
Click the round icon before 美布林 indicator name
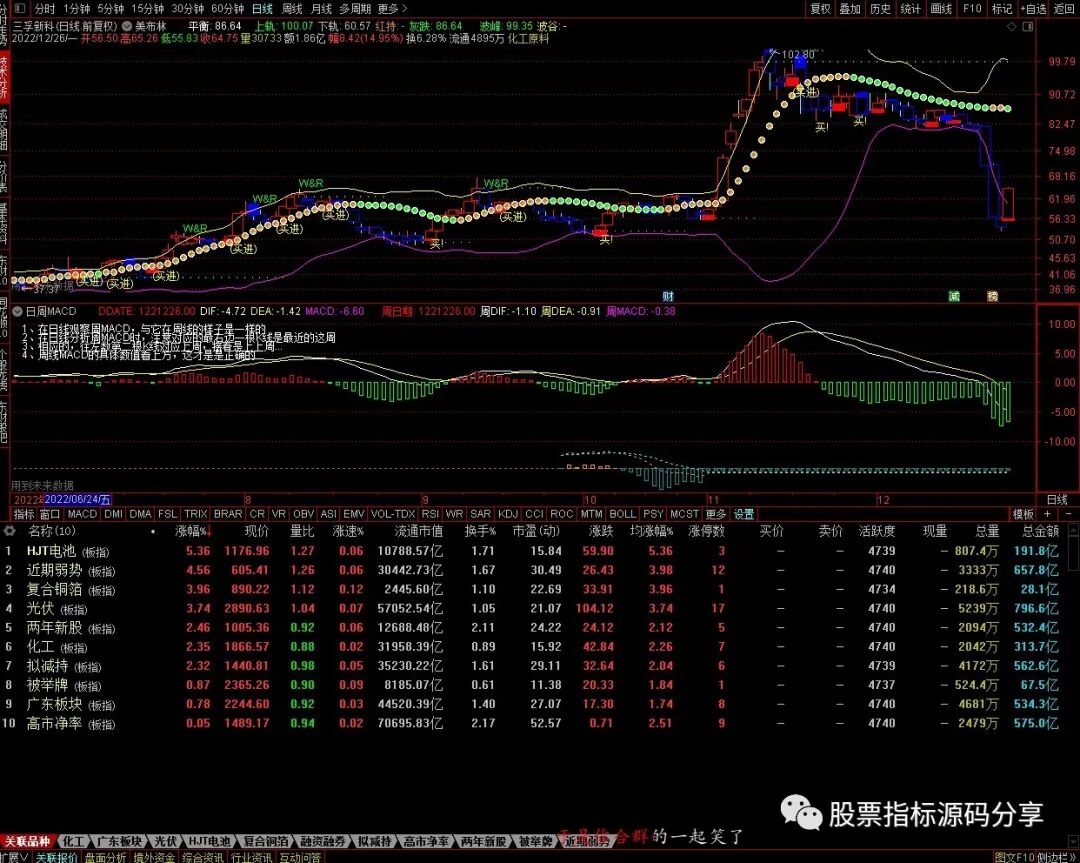point(127,26)
